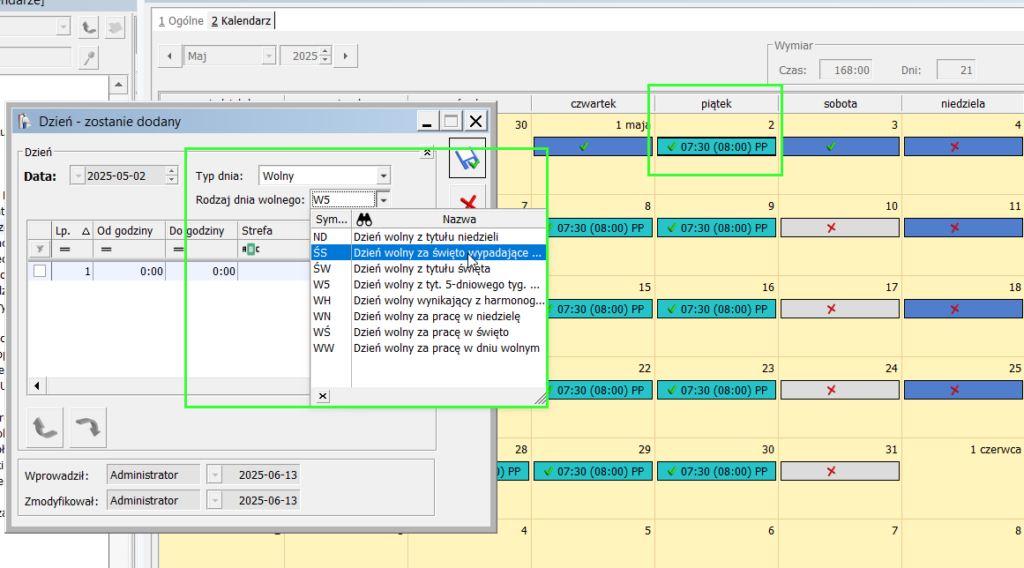Click the Od godziny column header

[129, 230]
